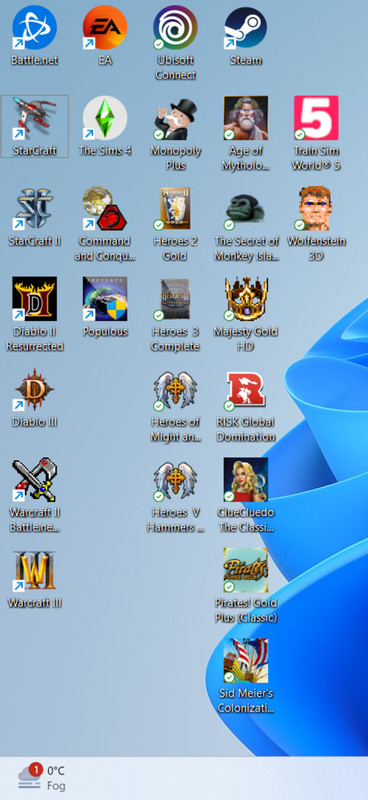Click the RISK Global Domination icon

(x=246, y=390)
